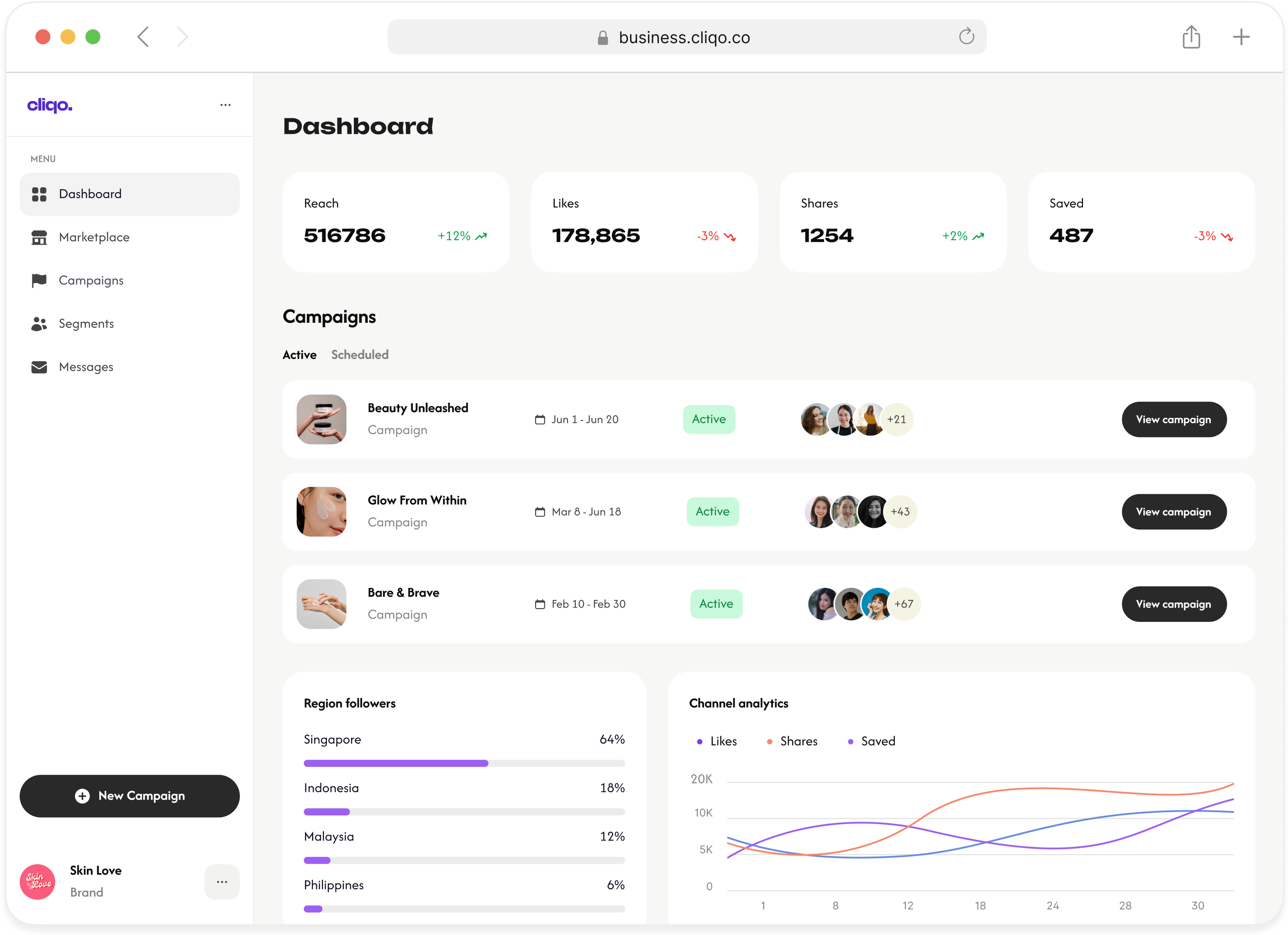Switch to the Scheduled campaigns tab
Screen dimensions: 1288x935
[x=359, y=354]
